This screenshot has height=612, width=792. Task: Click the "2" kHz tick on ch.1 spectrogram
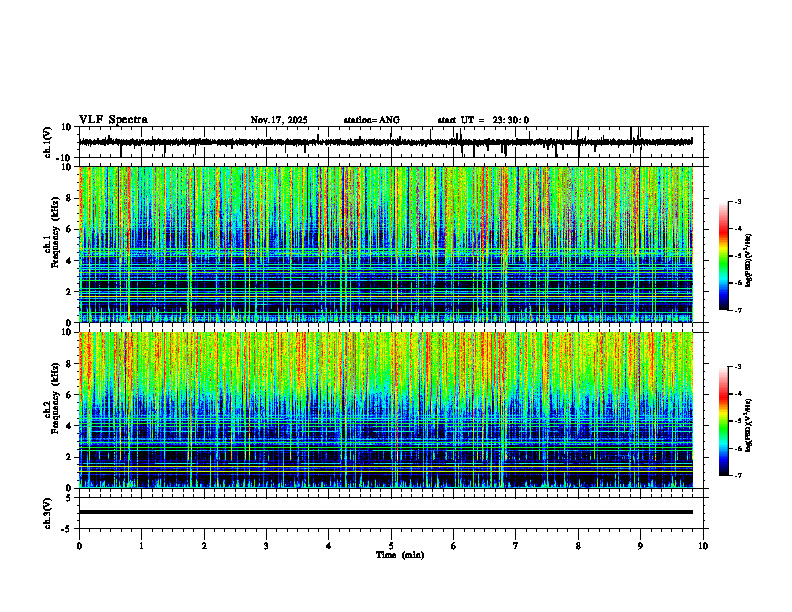coord(68,292)
